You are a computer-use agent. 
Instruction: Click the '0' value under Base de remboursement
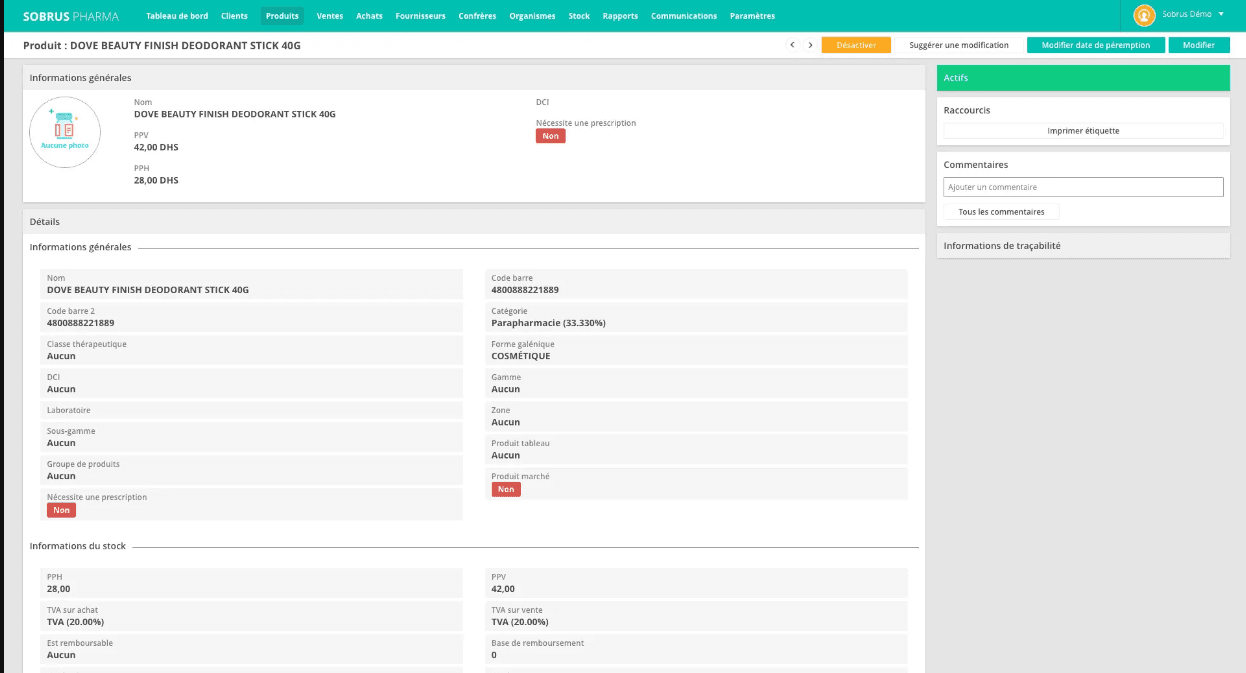(494, 655)
